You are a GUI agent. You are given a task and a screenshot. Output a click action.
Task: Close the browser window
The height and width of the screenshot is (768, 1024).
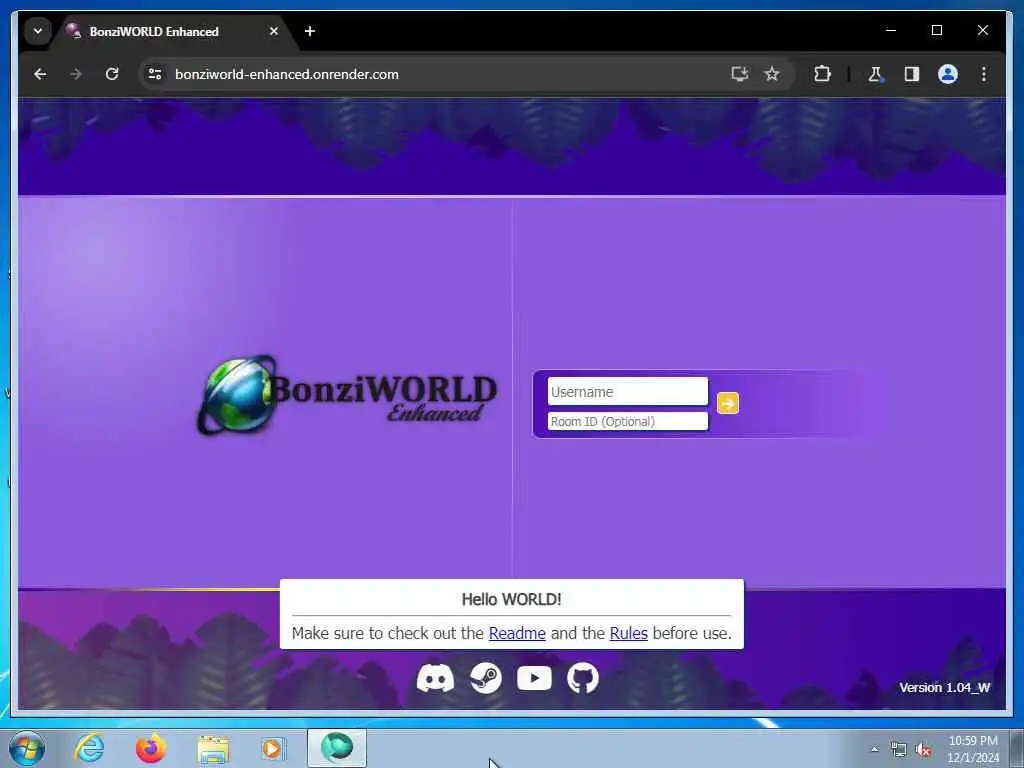click(982, 30)
